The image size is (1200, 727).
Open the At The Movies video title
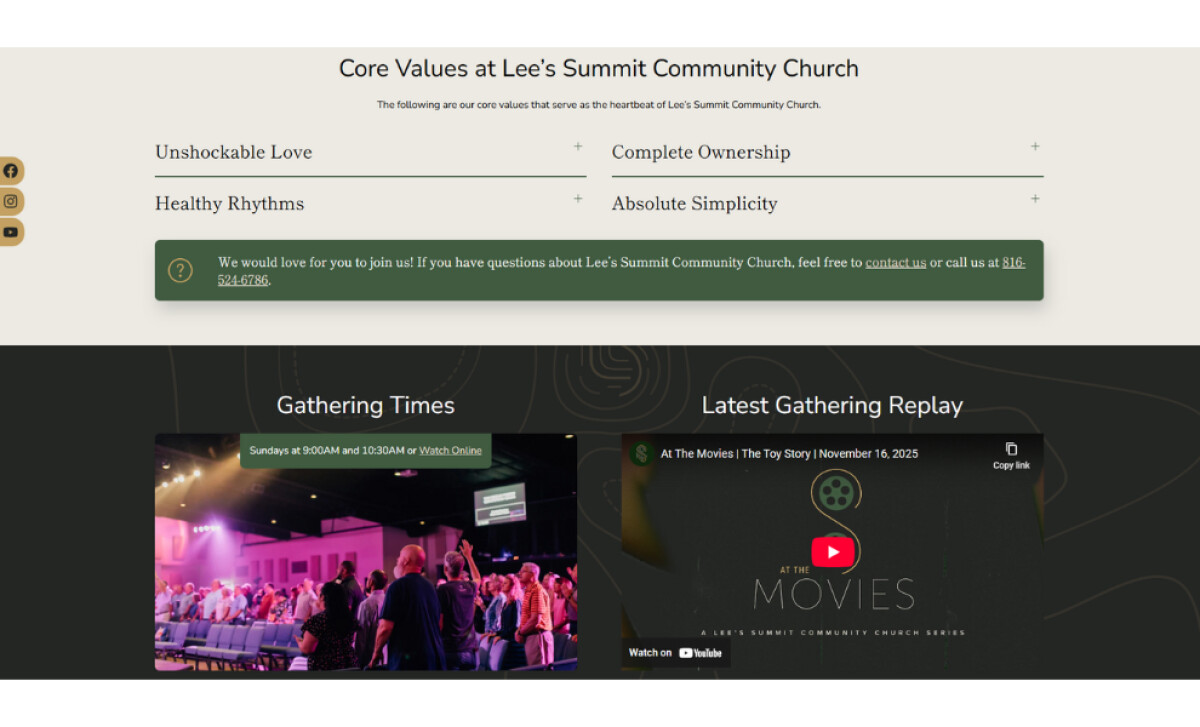pos(788,453)
